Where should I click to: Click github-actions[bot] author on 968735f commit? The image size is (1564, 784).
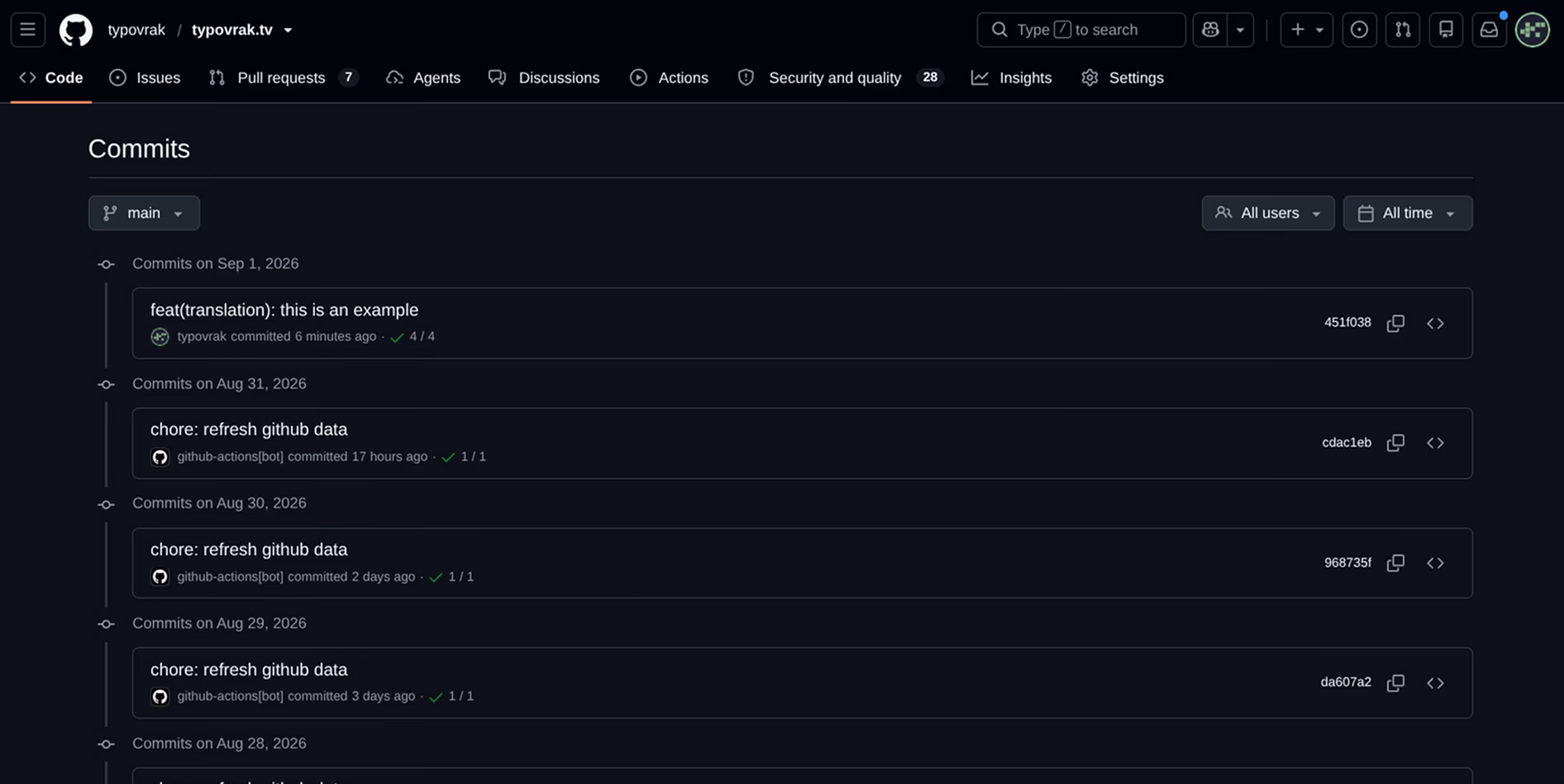[x=230, y=577]
